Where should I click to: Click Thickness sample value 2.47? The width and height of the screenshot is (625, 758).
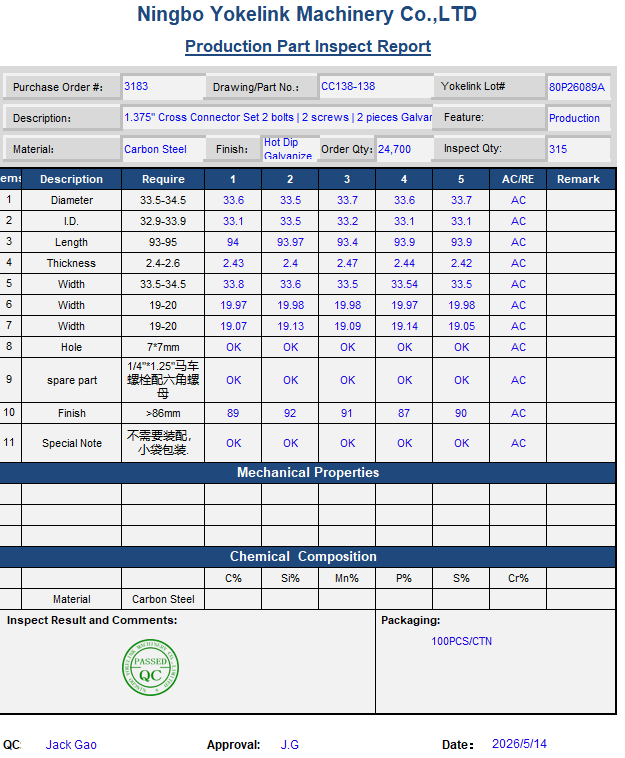click(x=347, y=263)
